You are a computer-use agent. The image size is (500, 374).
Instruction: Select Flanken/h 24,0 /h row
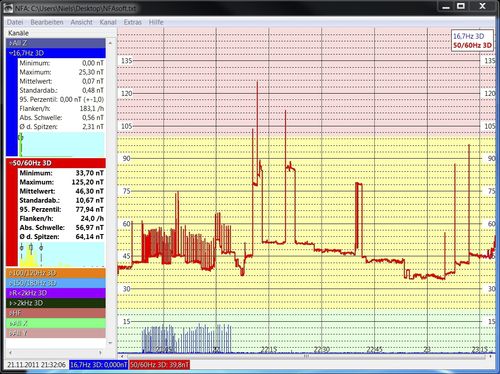[x=61, y=218]
